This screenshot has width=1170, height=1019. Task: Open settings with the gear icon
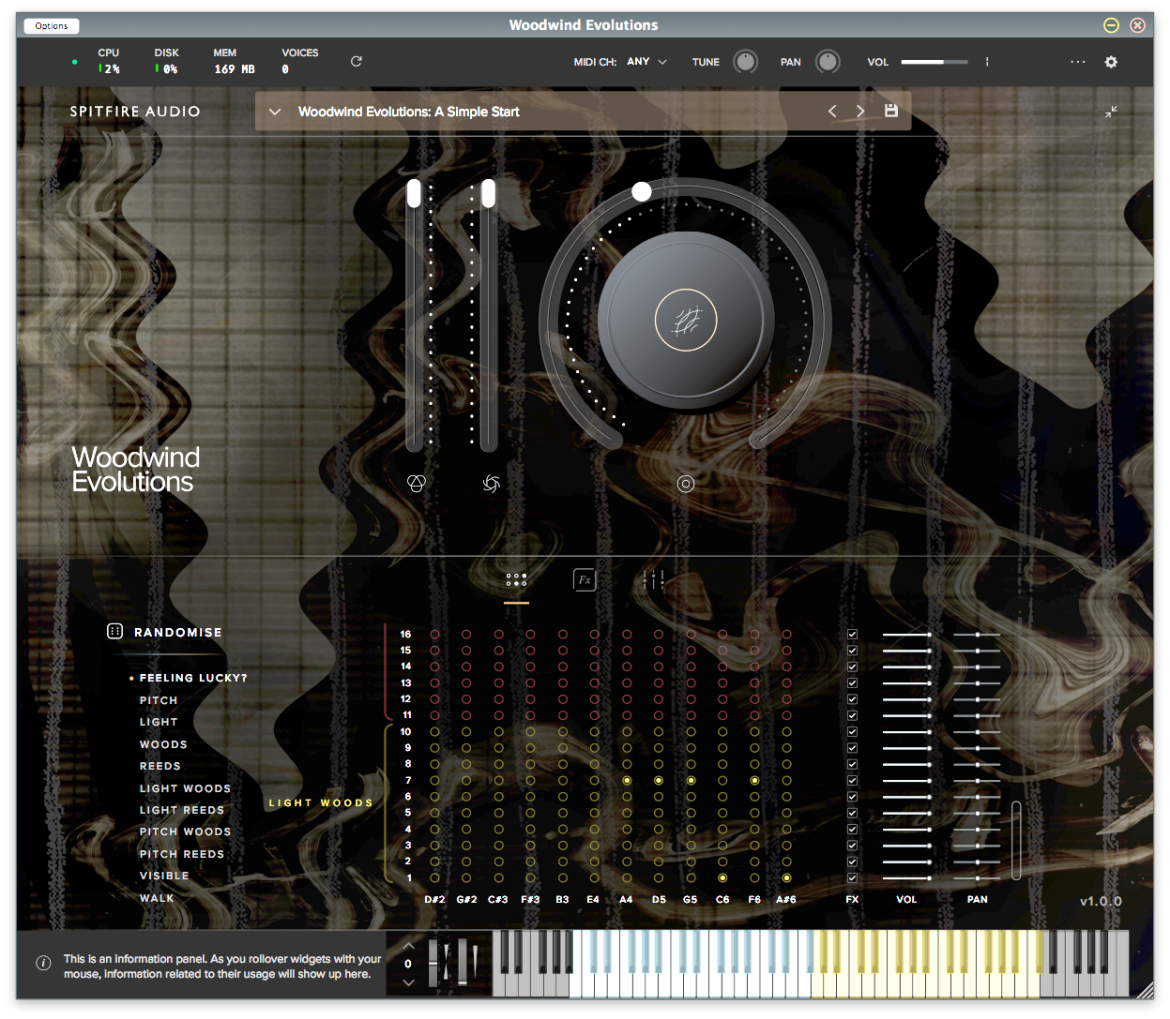tap(1111, 62)
